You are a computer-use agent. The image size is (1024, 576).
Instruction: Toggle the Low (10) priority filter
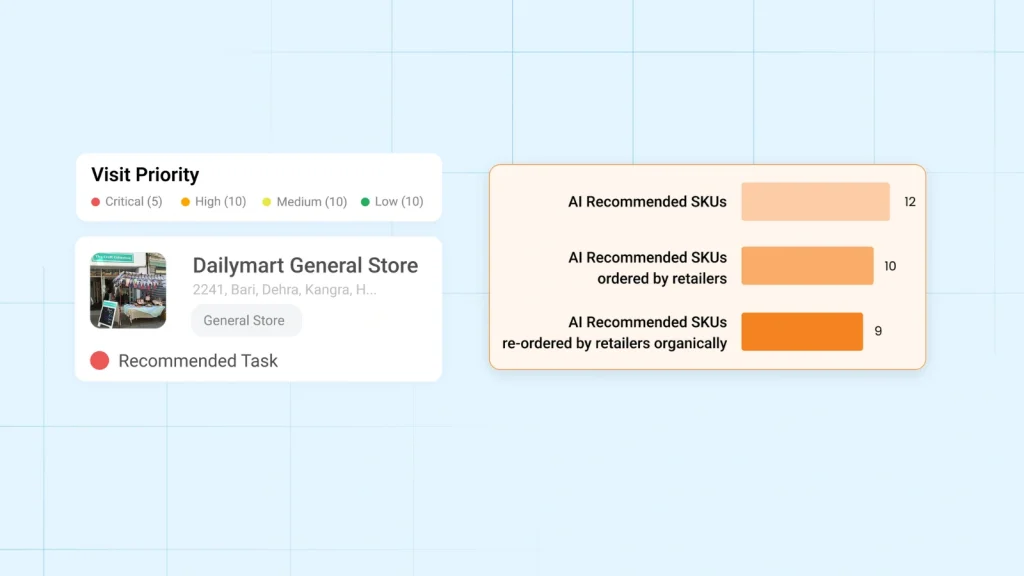pos(392,202)
